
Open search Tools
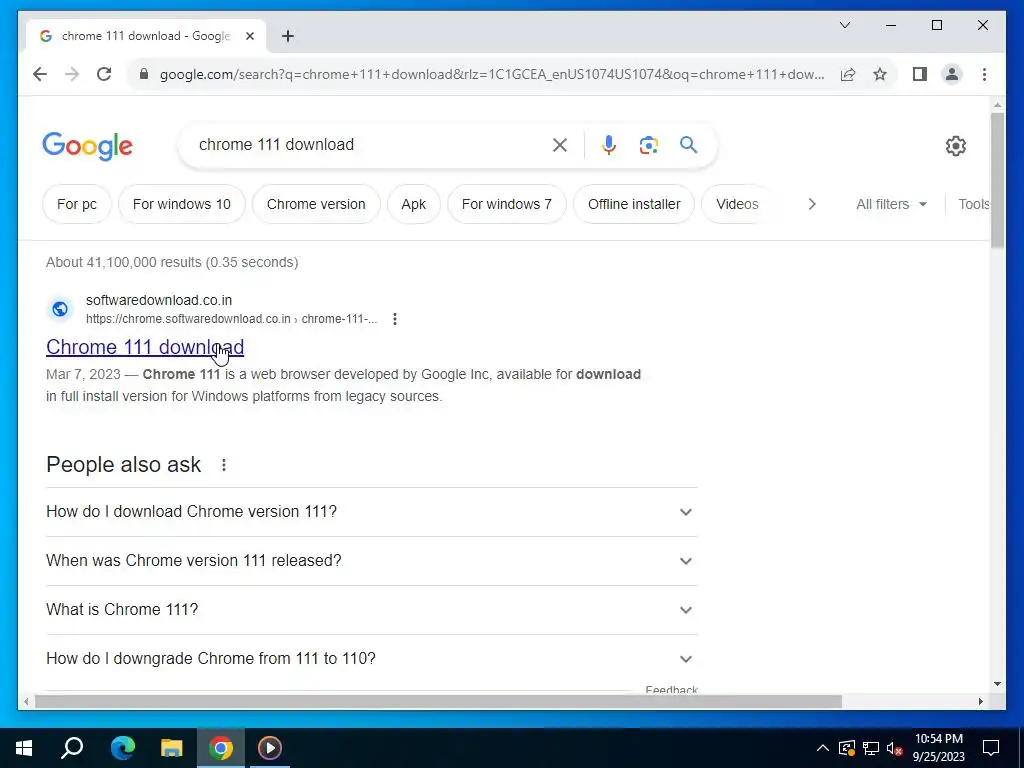pos(973,204)
